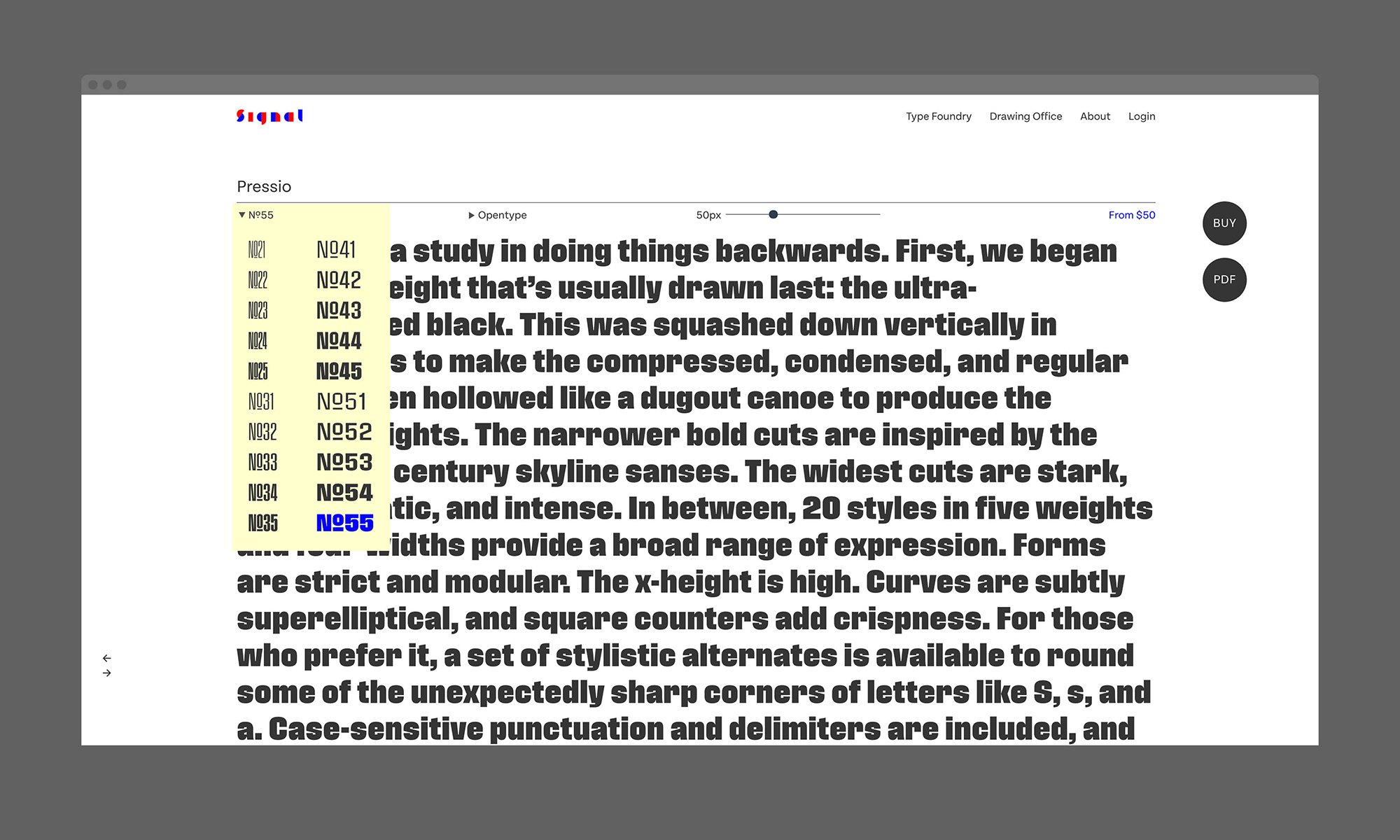Click the Login link
This screenshot has height=840, width=1400.
[1141, 116]
